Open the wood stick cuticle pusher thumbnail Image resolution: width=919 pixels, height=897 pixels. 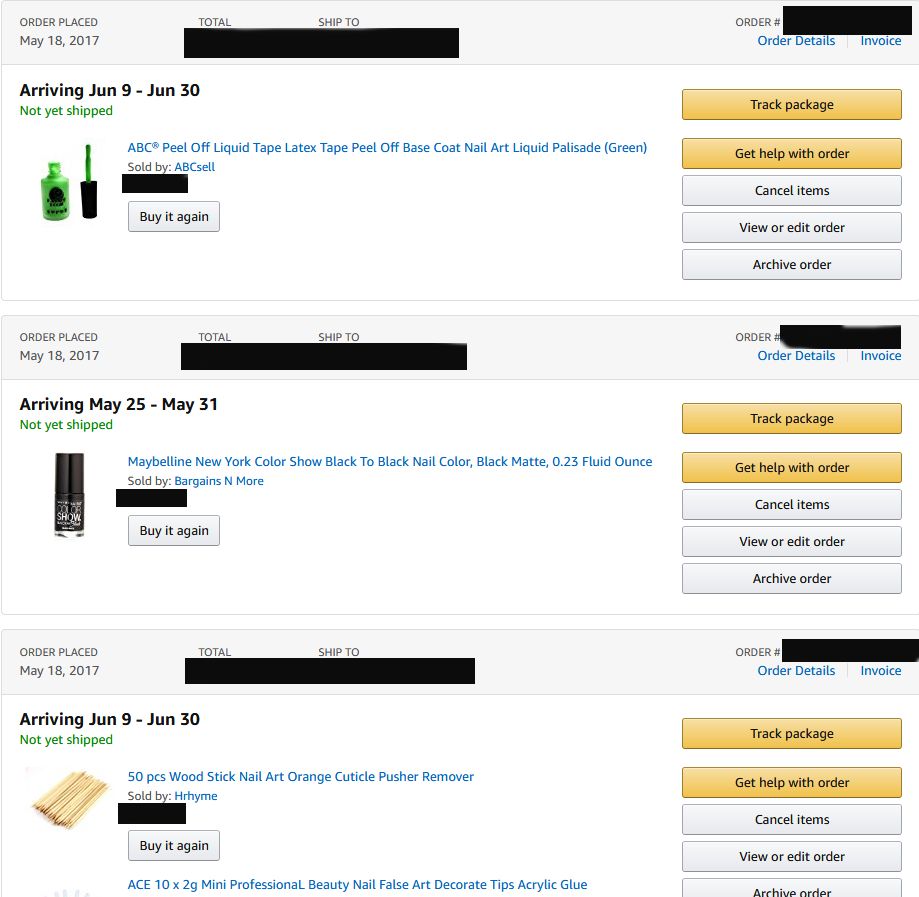click(70, 799)
